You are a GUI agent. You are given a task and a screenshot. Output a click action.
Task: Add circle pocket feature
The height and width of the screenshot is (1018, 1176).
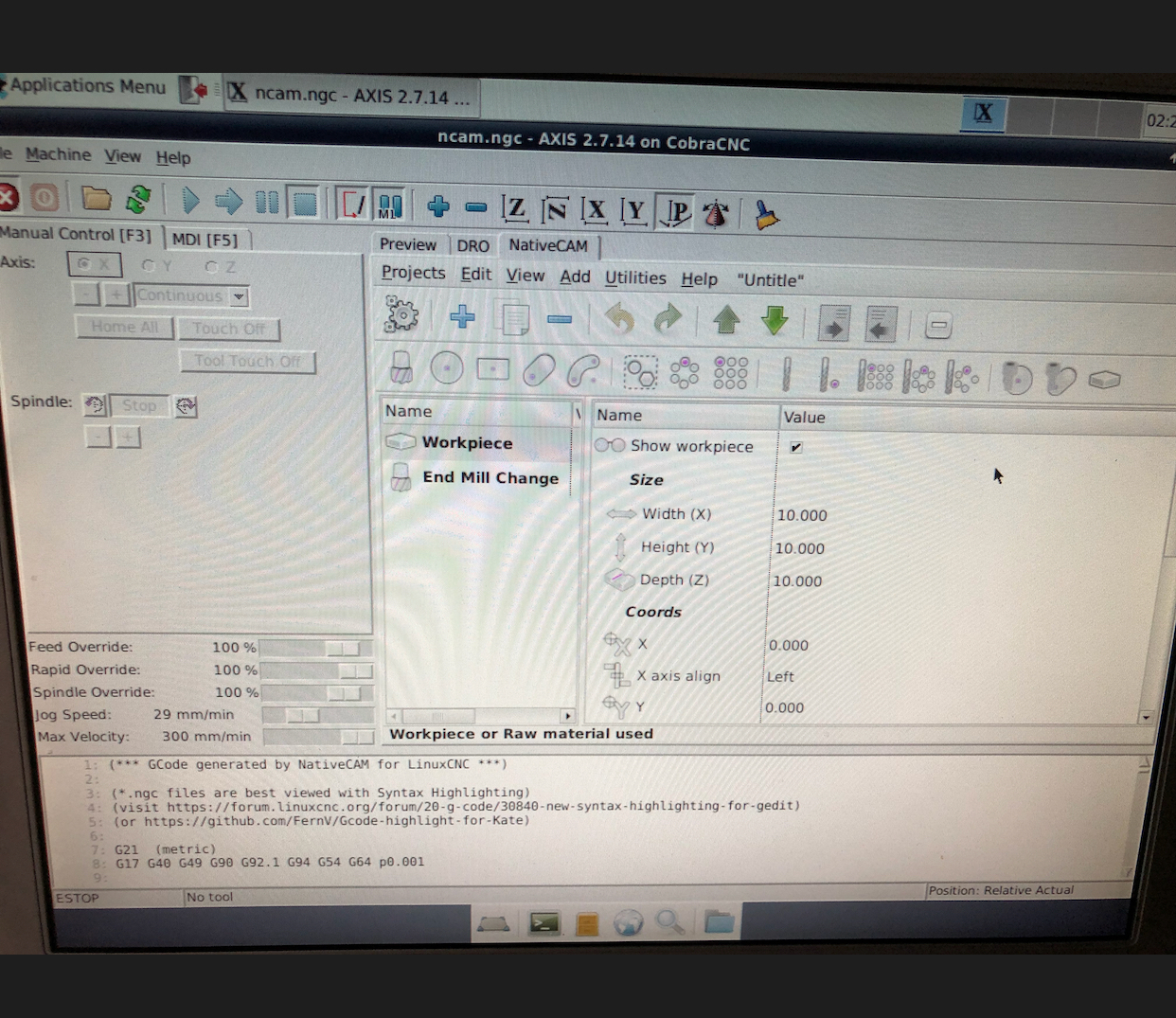tap(447, 367)
